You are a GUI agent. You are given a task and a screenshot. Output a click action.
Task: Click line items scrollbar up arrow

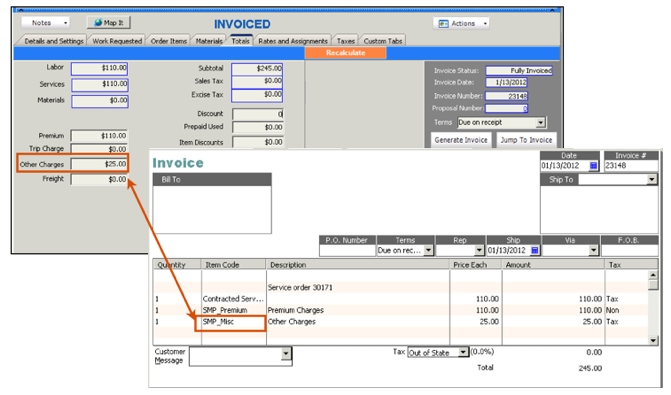tap(653, 275)
